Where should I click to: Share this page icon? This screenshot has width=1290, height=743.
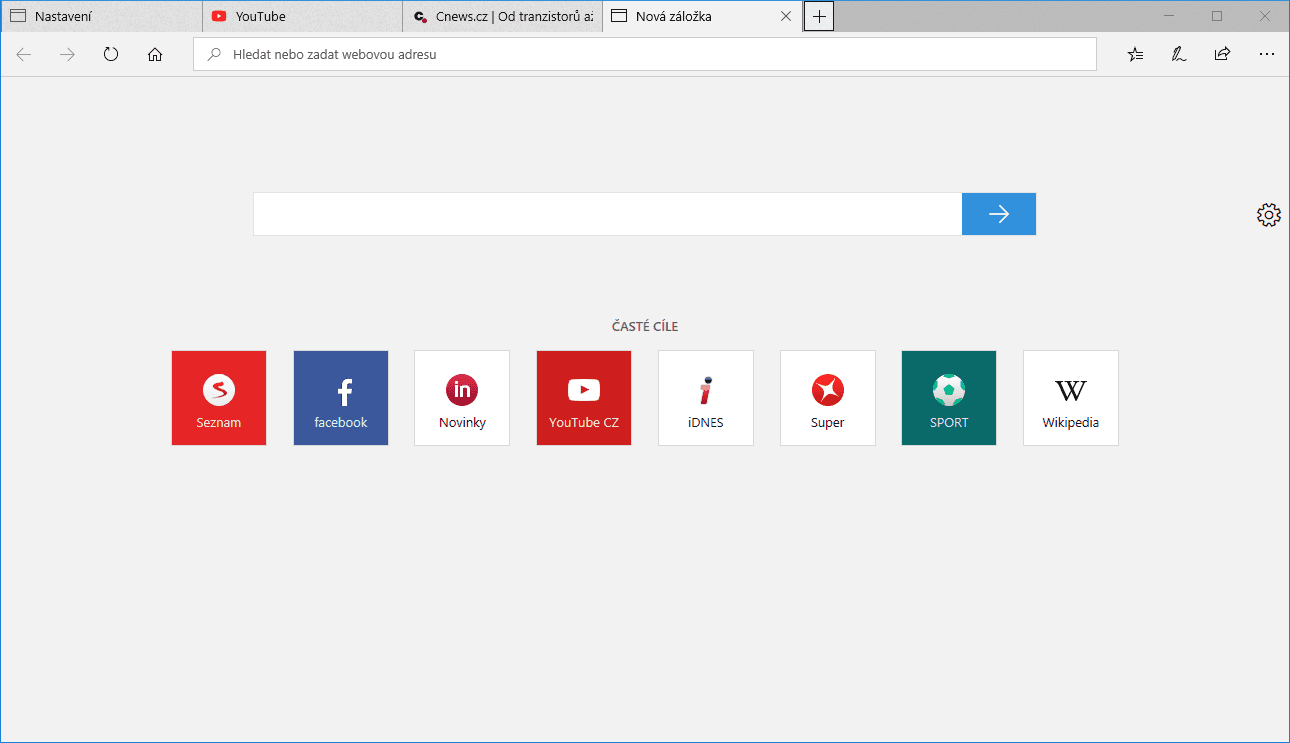[1222, 54]
